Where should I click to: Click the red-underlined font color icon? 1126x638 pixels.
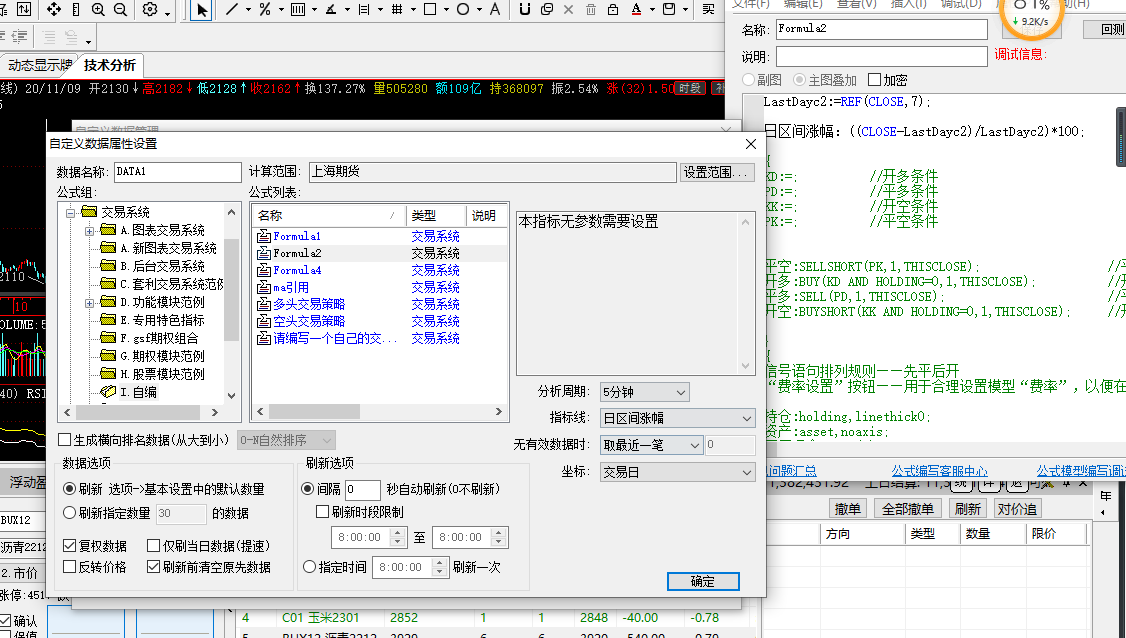tap(636, 9)
